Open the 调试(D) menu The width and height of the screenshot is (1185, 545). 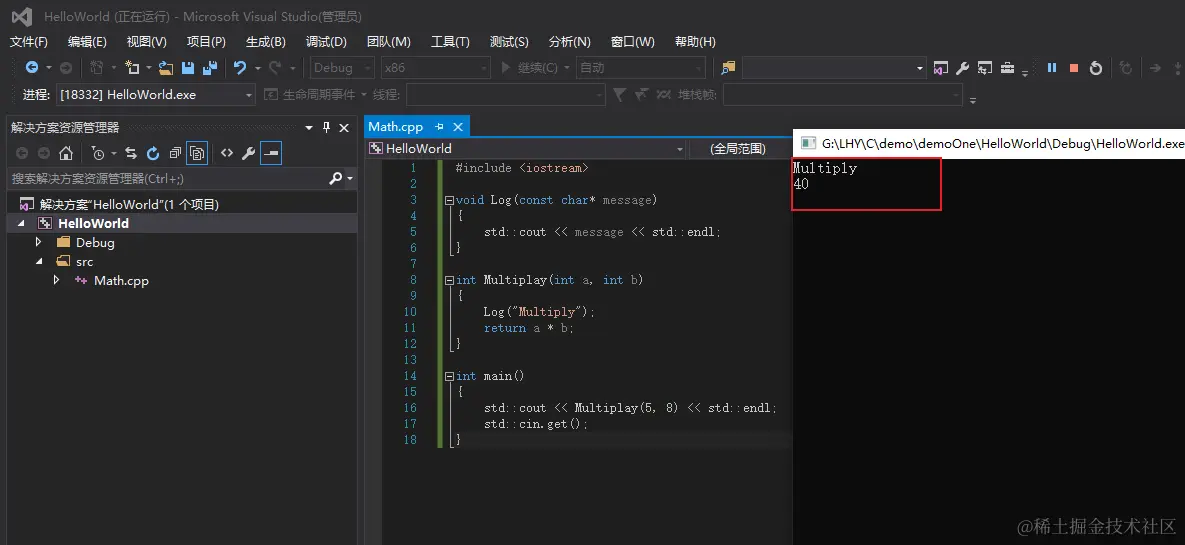pyautogui.click(x=326, y=42)
